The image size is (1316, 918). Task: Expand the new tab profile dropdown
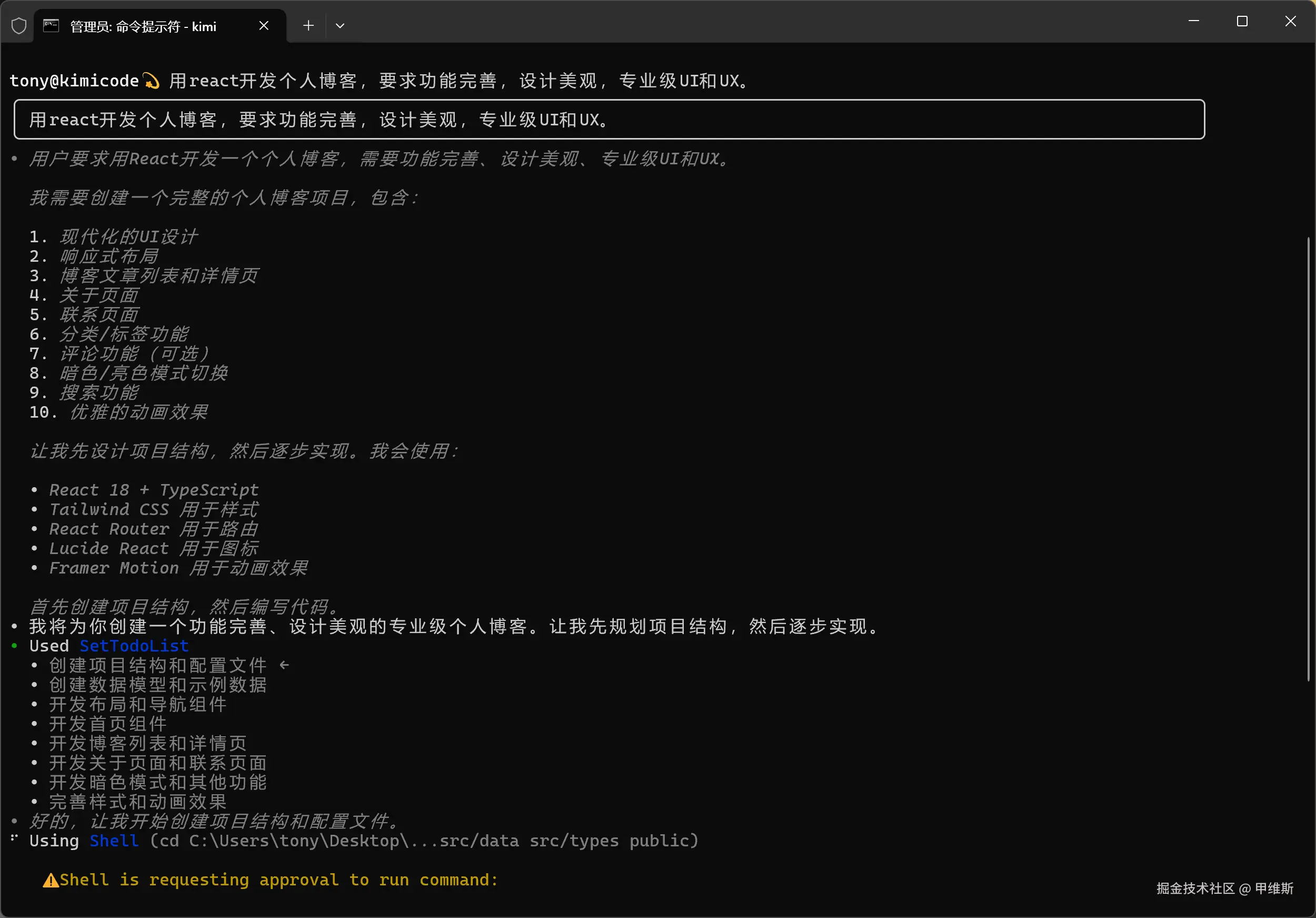pyautogui.click(x=340, y=26)
